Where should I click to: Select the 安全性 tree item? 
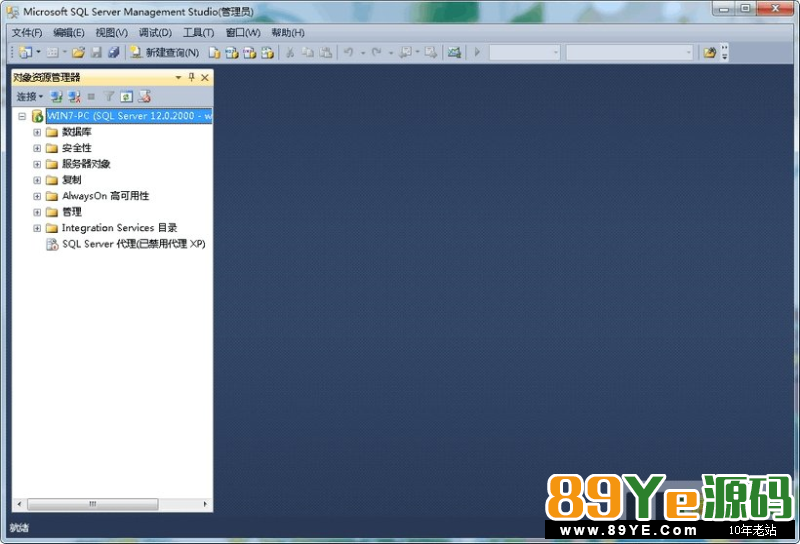77,148
